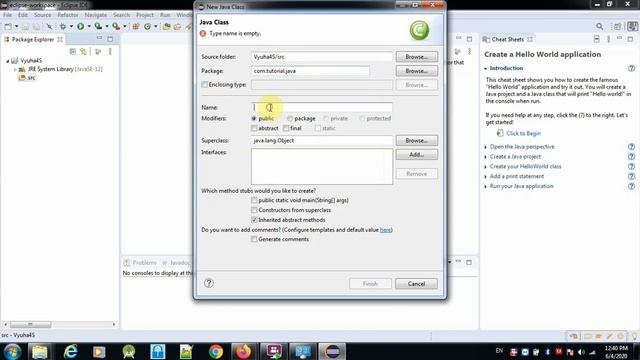
Task: Enable the Generate comments checkbox
Action: 254,239
